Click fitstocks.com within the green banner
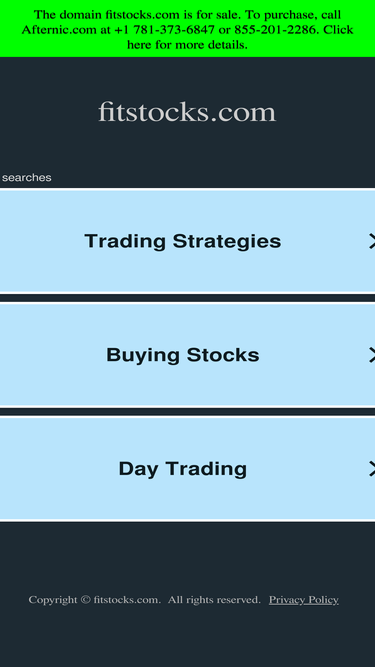This screenshot has height=667, width=375. 142,15
